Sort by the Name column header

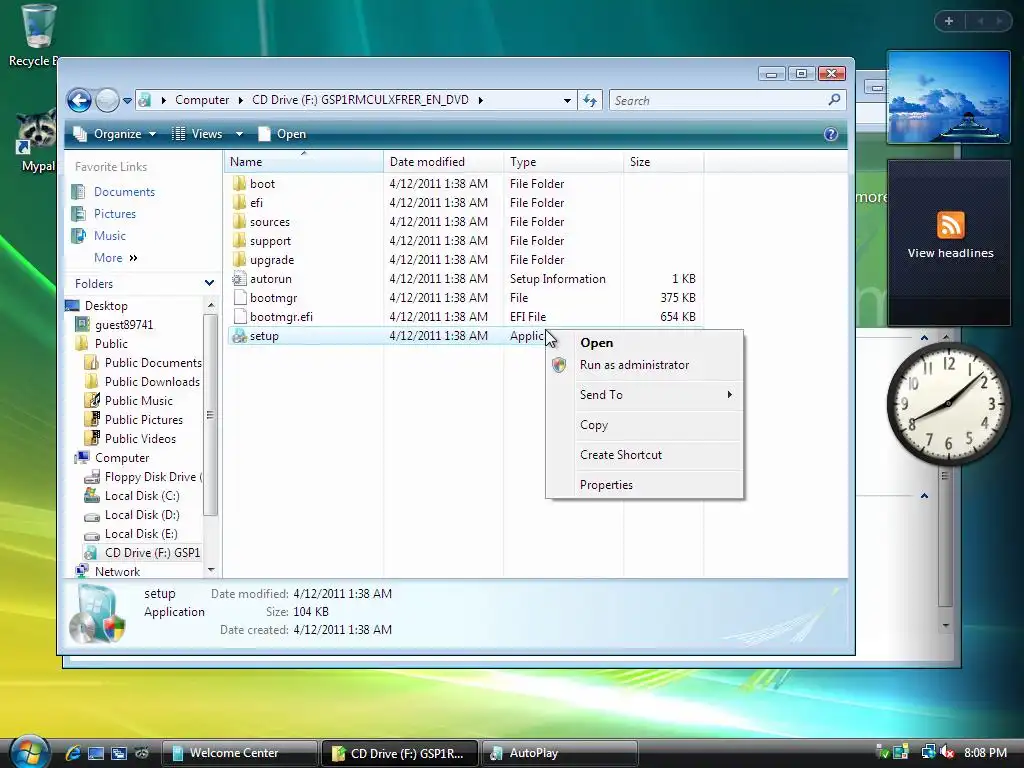click(304, 161)
